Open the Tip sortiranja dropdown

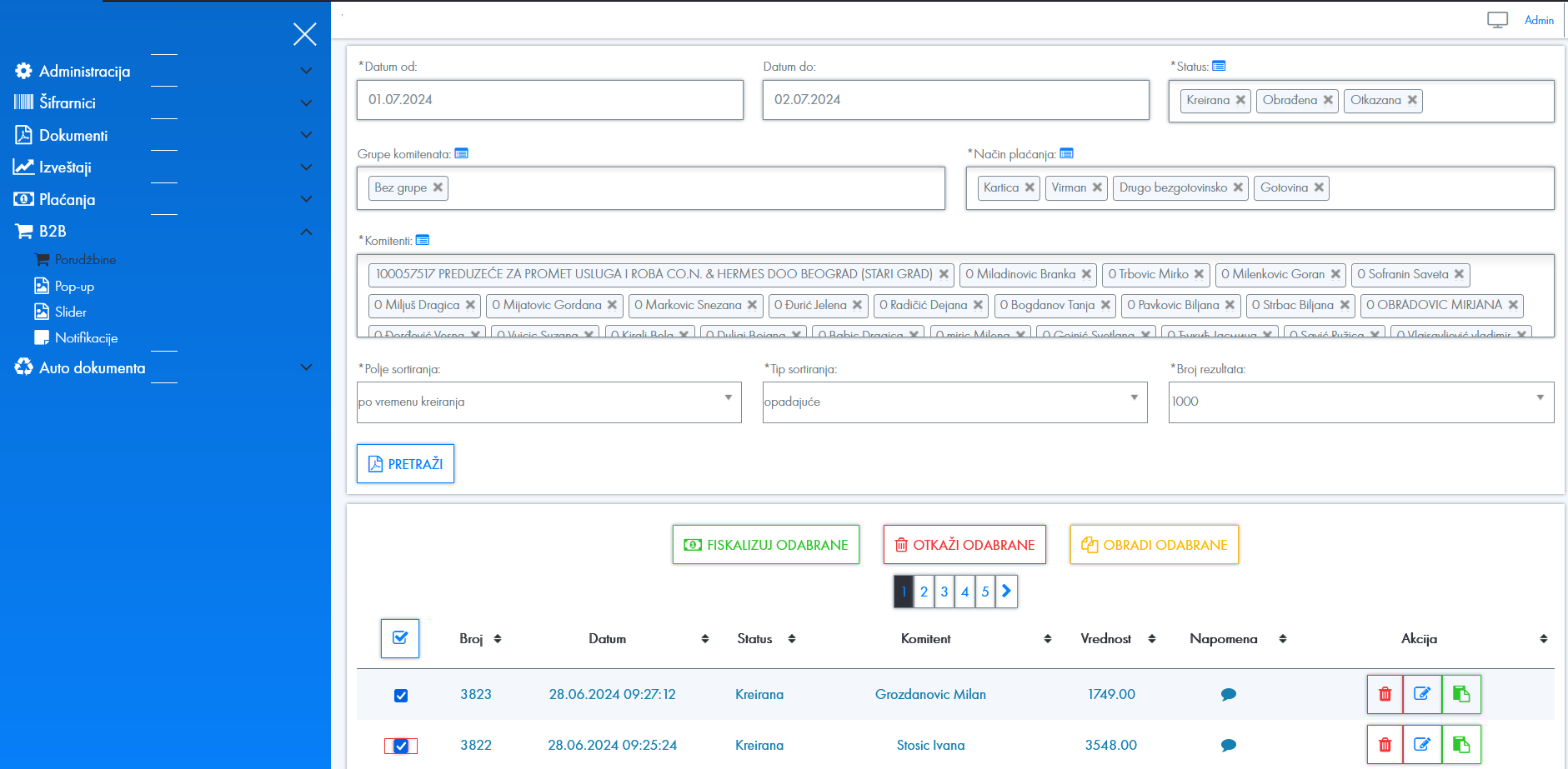coord(955,402)
